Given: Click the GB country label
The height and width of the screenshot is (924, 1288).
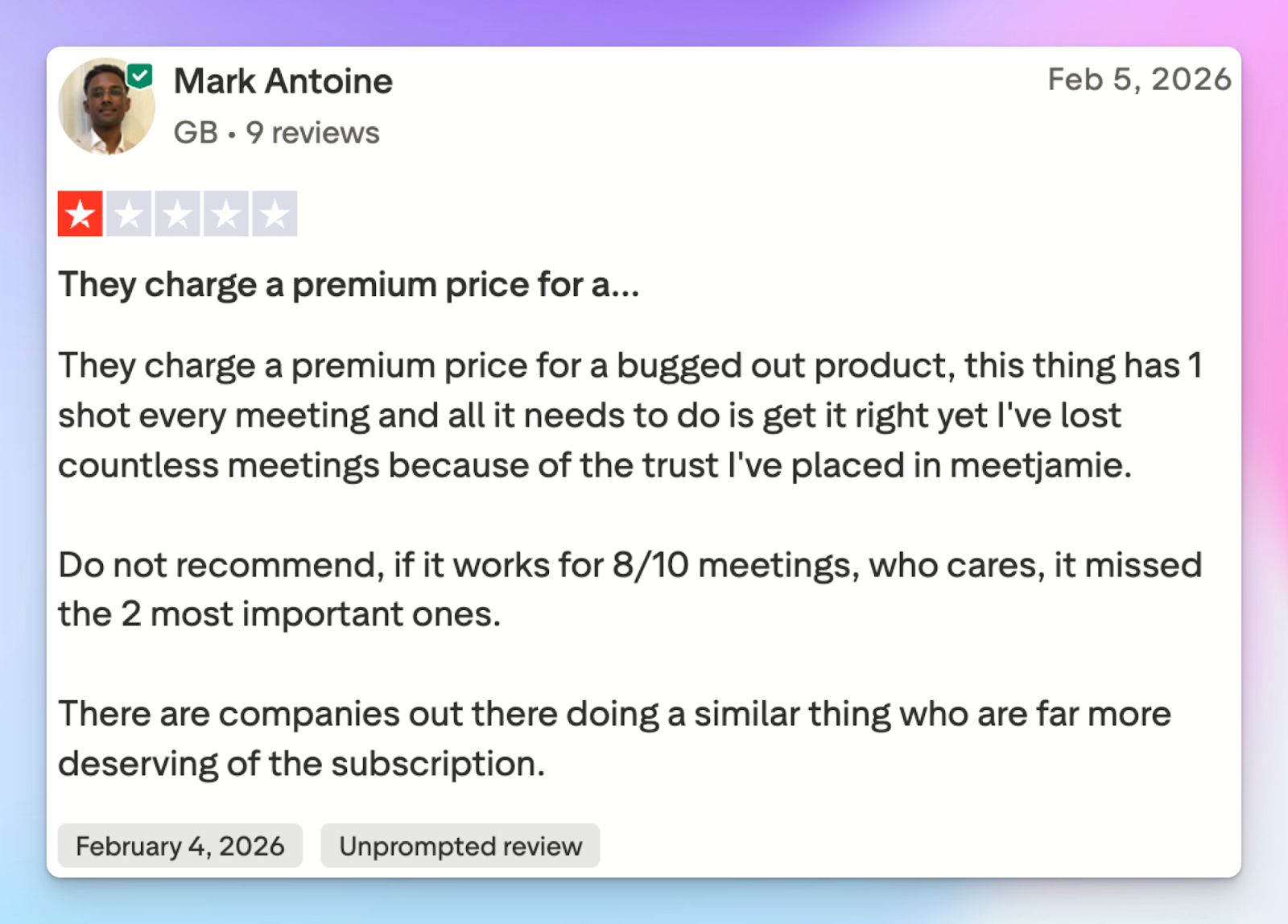Looking at the screenshot, I should [x=196, y=133].
